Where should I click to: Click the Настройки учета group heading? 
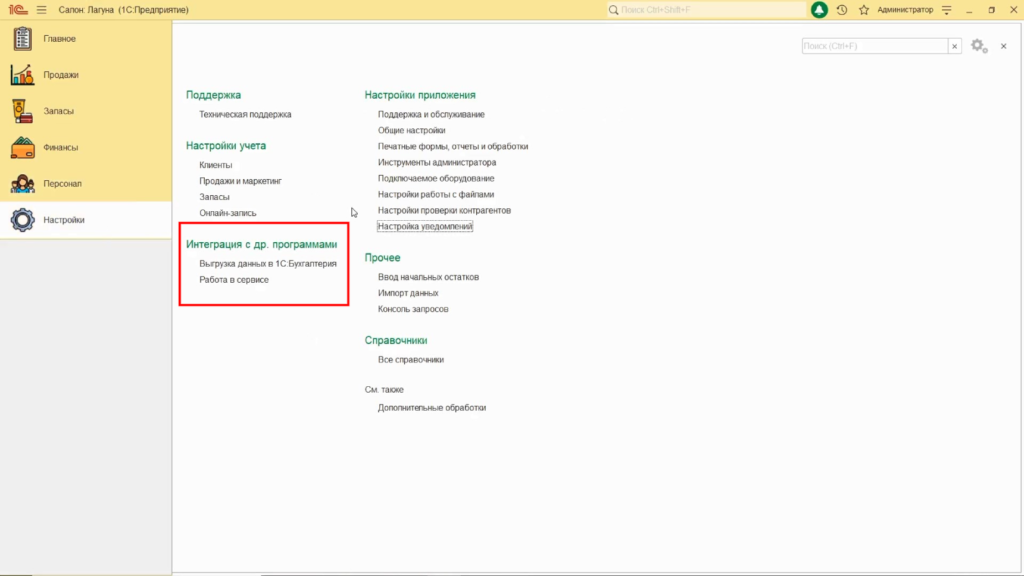[x=226, y=146]
